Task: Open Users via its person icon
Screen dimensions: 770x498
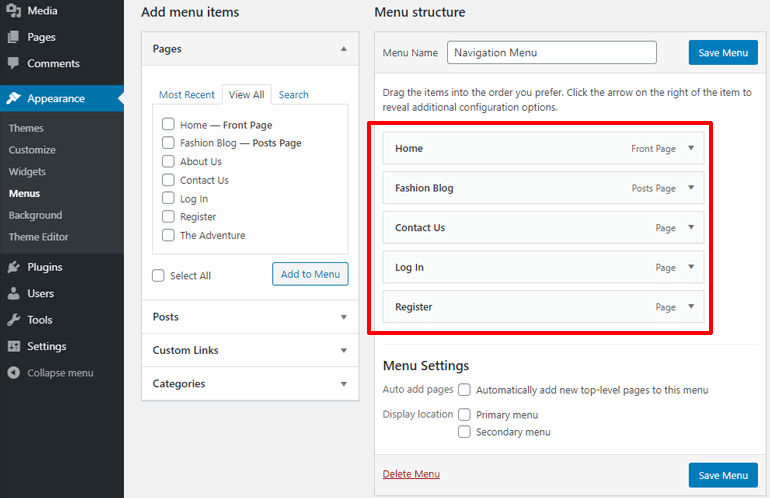Action: 14,294
